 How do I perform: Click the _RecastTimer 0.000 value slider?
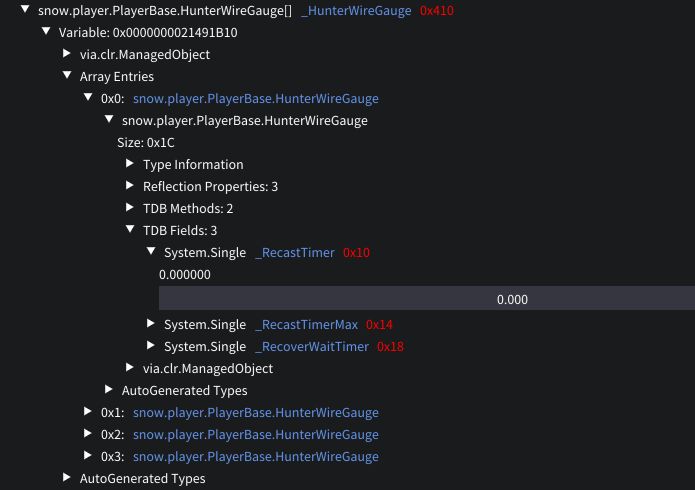point(426,298)
